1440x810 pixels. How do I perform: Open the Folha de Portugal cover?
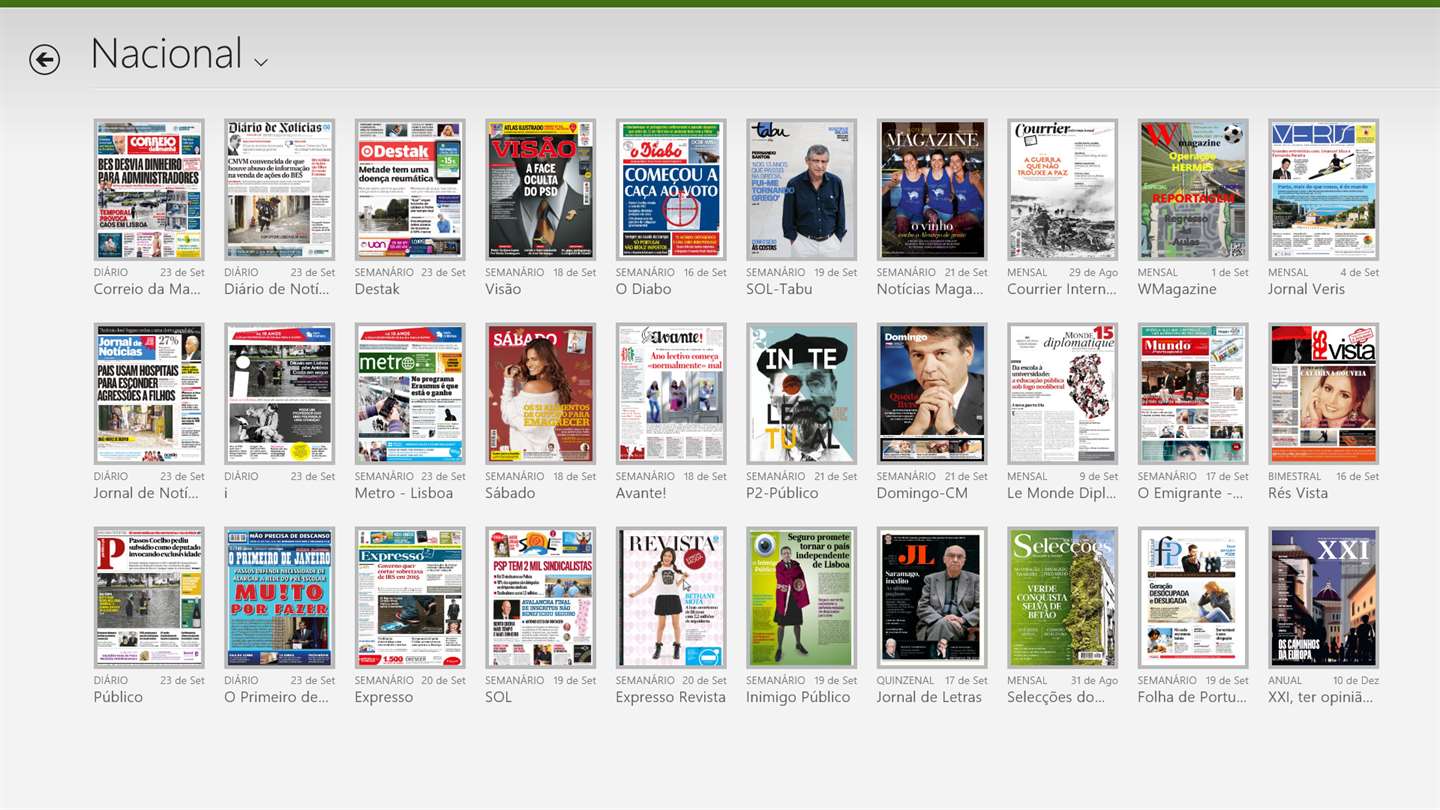point(1193,598)
